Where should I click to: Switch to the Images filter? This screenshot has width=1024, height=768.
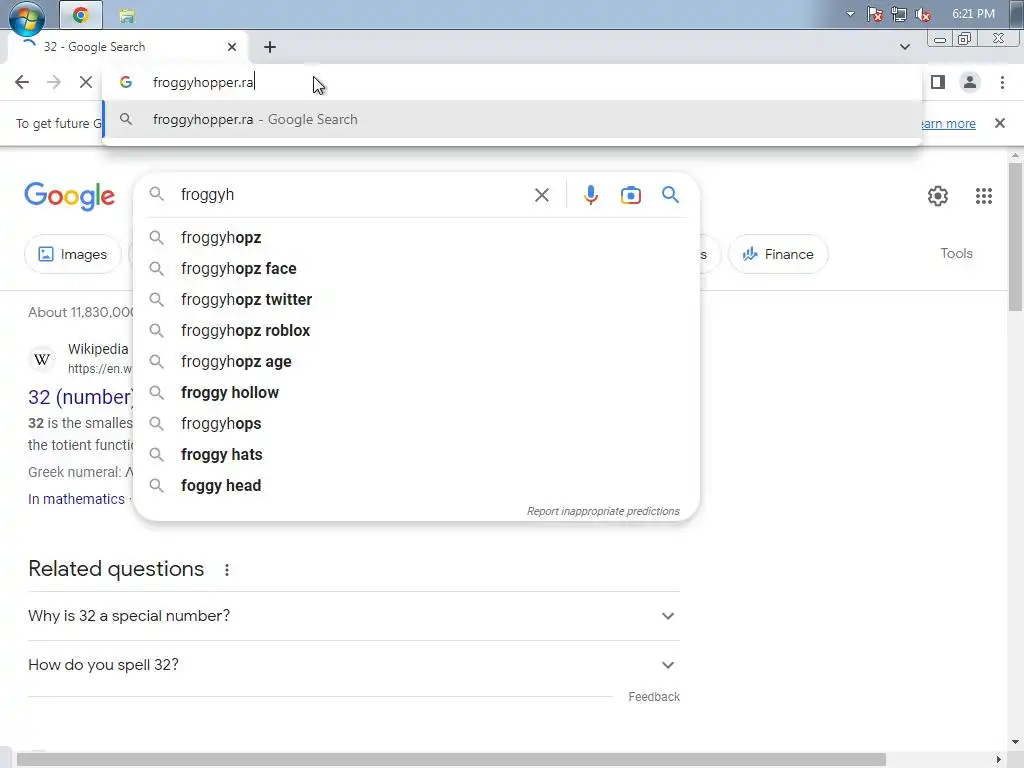[x=72, y=254]
